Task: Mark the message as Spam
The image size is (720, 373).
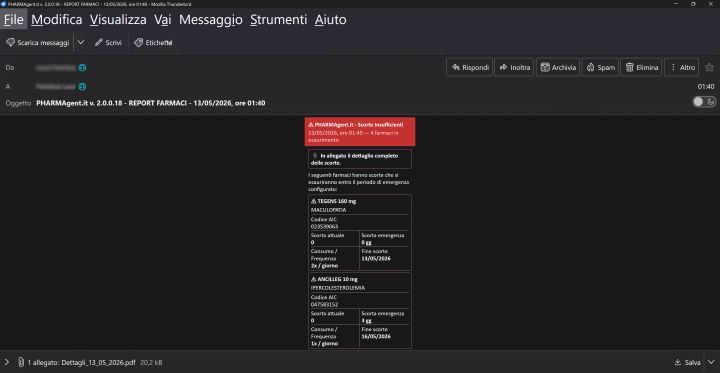Action: 600,67
